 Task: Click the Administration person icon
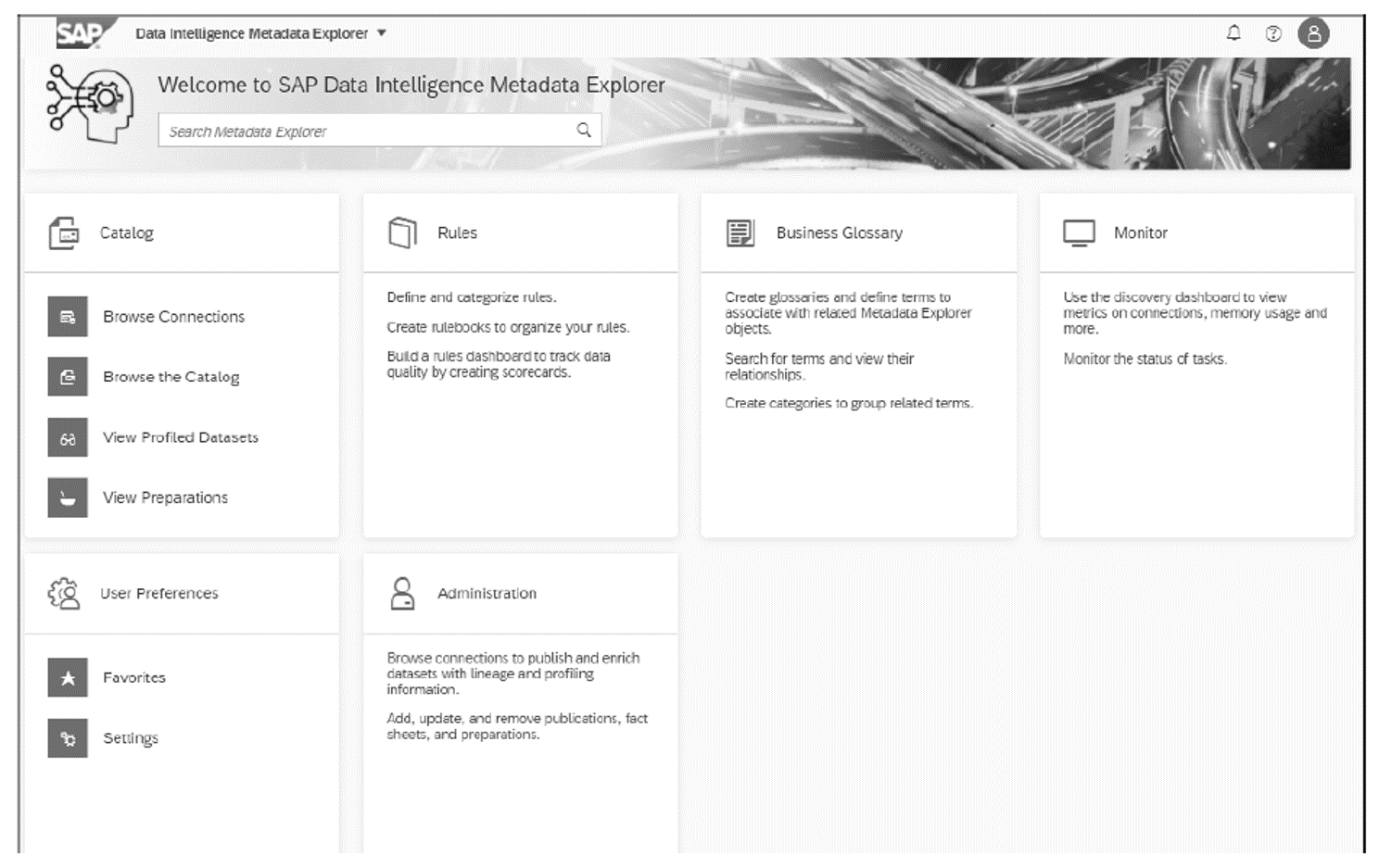coord(402,594)
